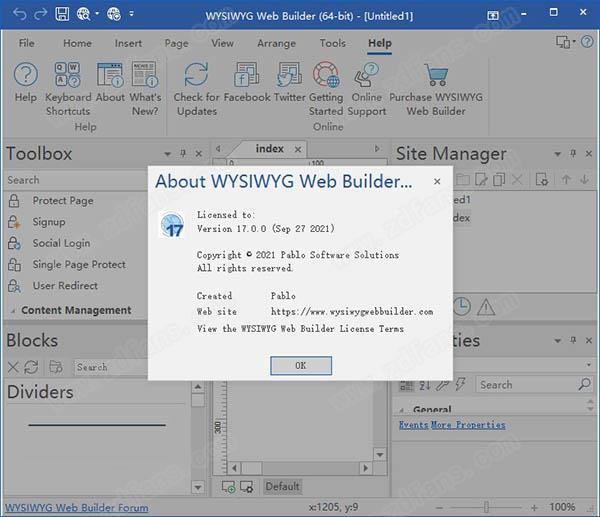Click the zoom in plus button

coord(534,508)
